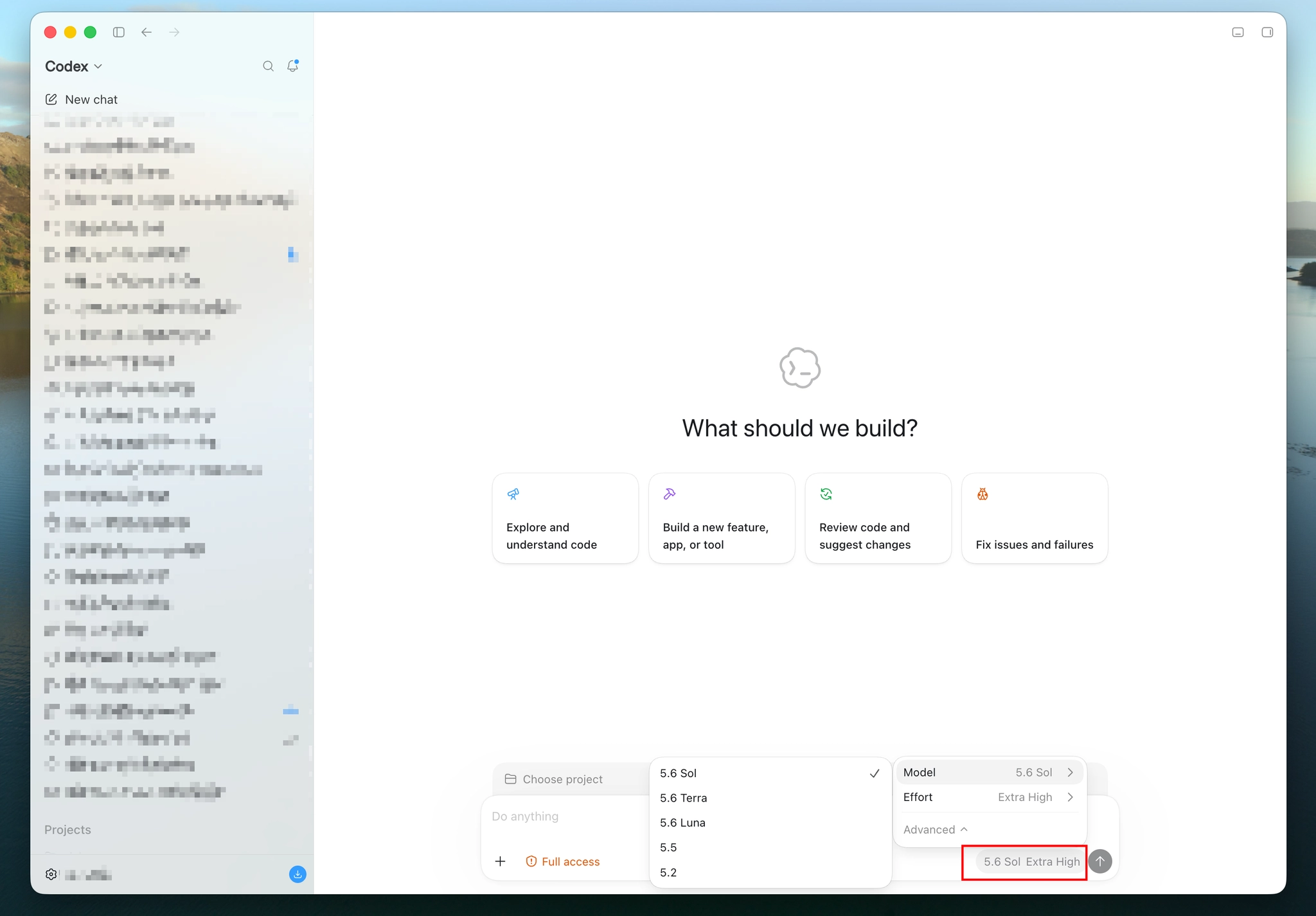Pick the Explore and understand code card

[565, 518]
